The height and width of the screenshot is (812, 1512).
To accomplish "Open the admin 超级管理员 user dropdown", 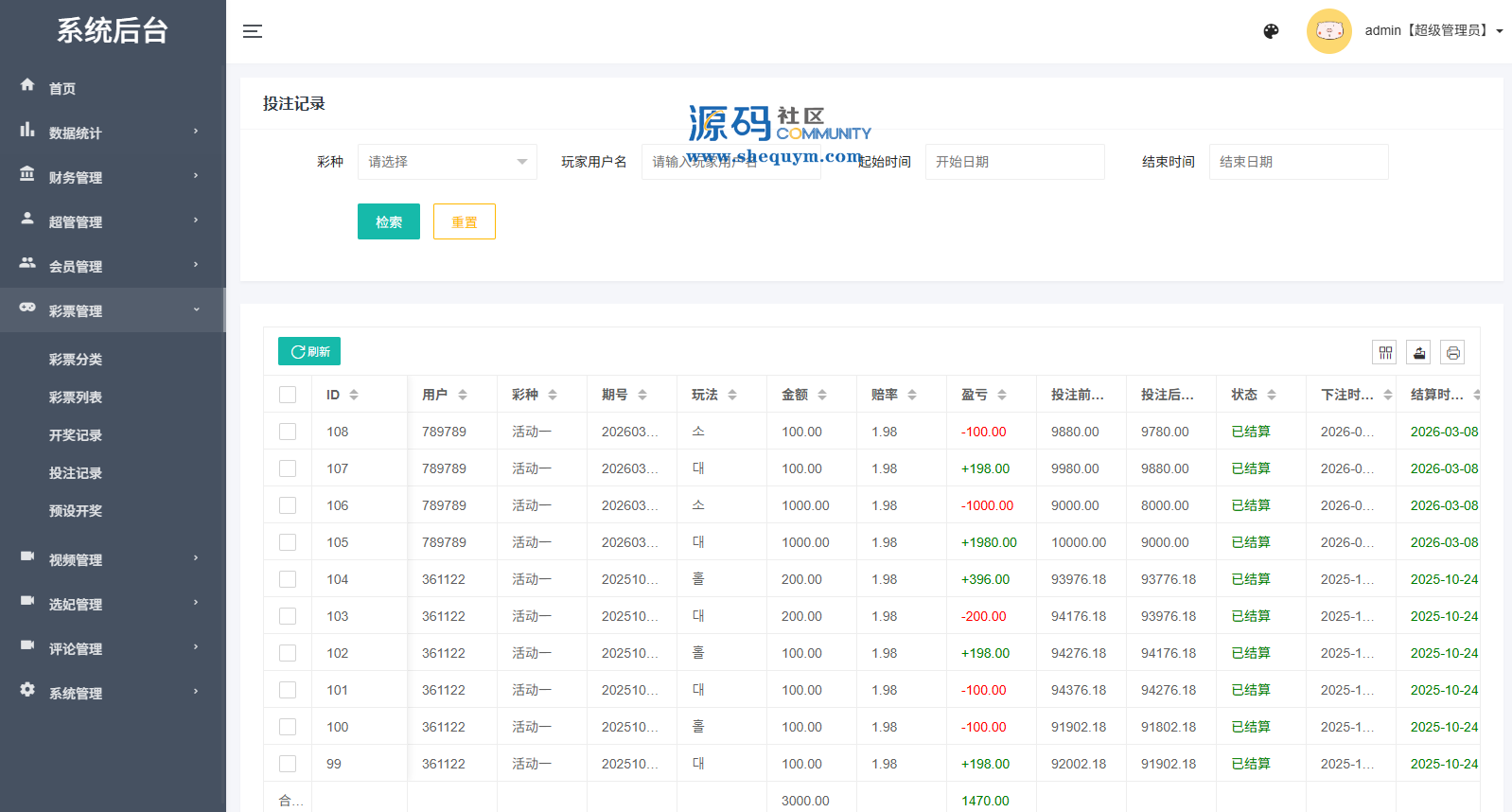I will pos(1433,31).
